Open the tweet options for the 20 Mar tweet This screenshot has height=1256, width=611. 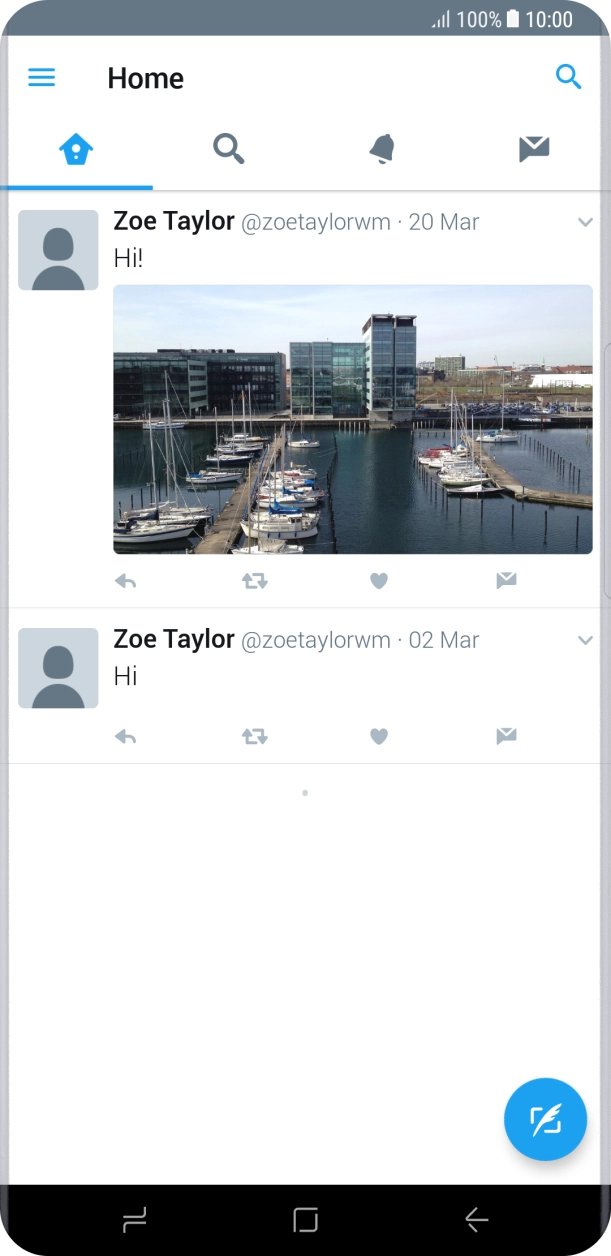pyautogui.click(x=585, y=222)
